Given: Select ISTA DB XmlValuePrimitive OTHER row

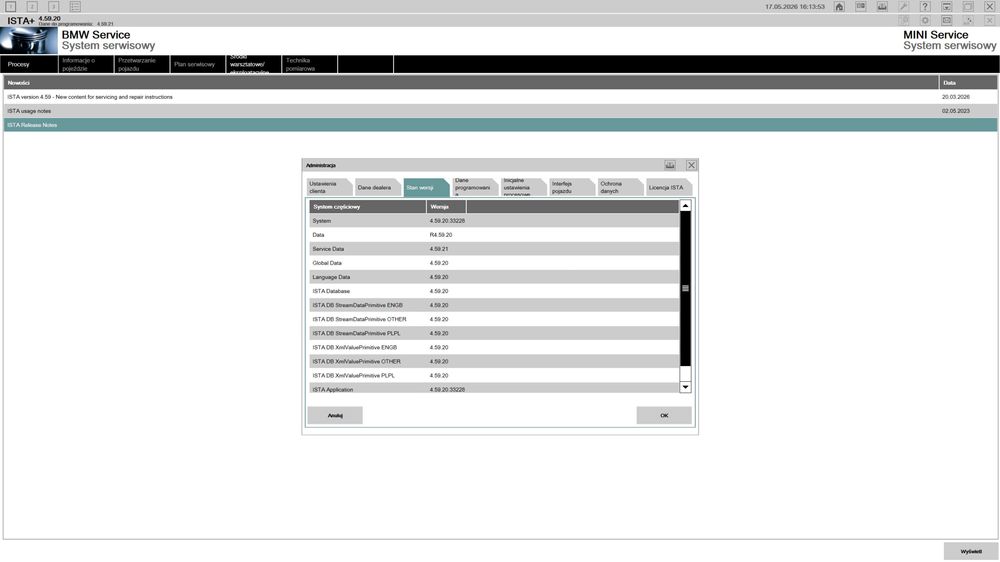Looking at the screenshot, I should click(494, 361).
